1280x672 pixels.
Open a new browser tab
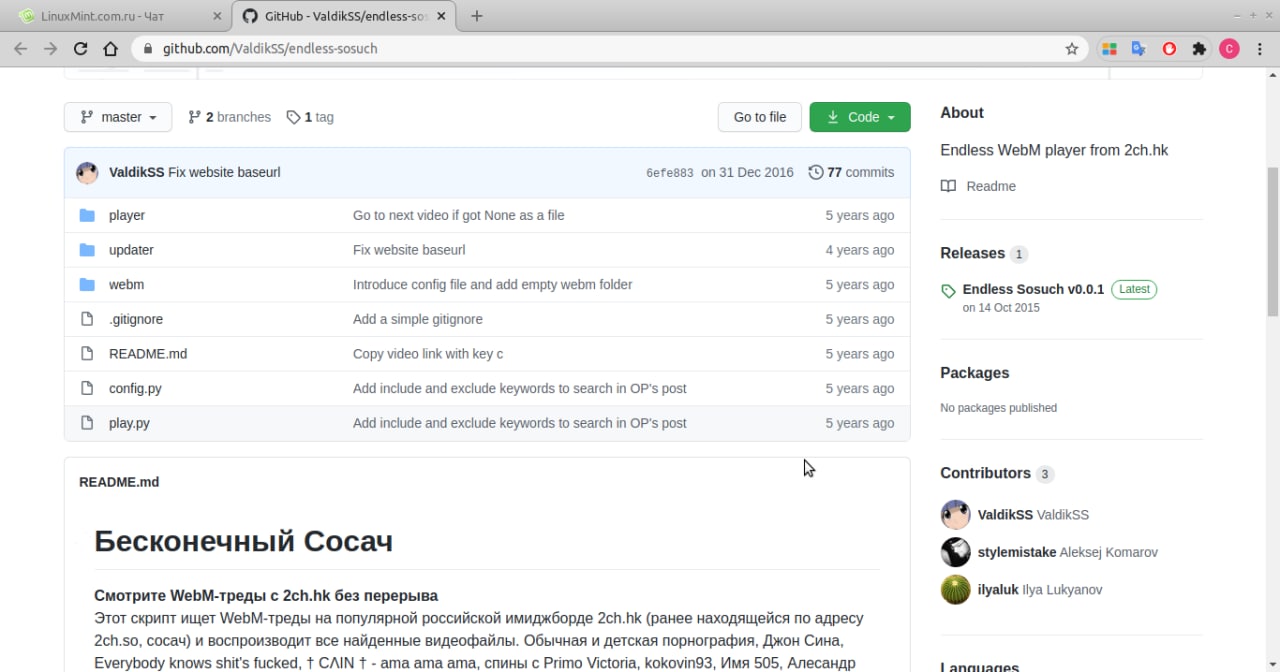click(x=477, y=16)
